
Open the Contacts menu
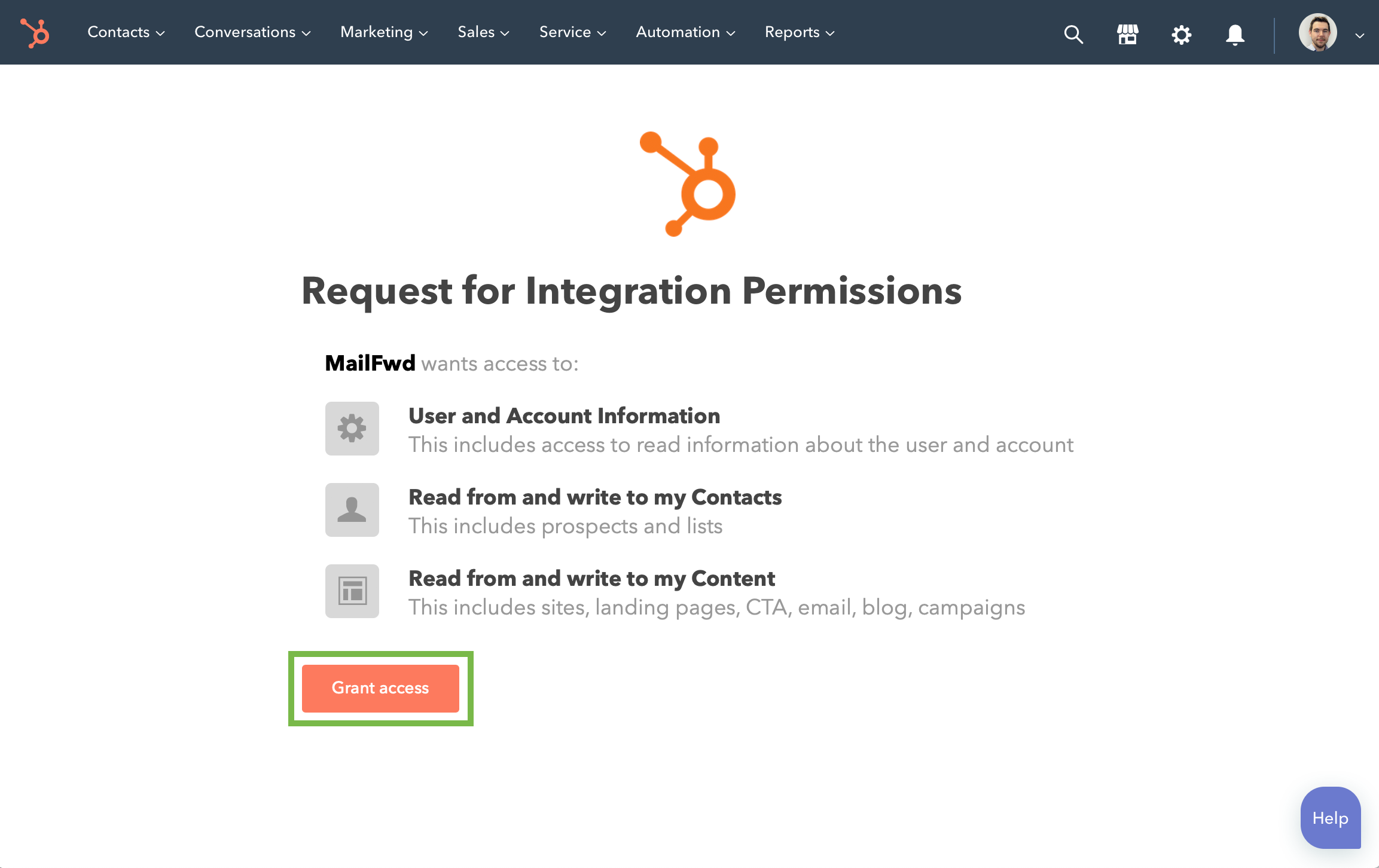(x=126, y=32)
